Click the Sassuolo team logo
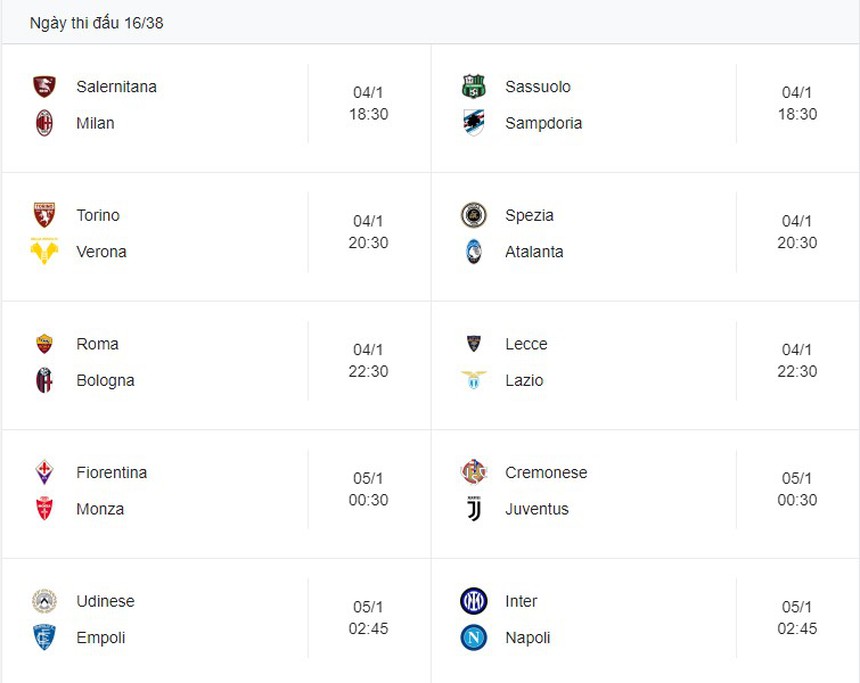 473,87
